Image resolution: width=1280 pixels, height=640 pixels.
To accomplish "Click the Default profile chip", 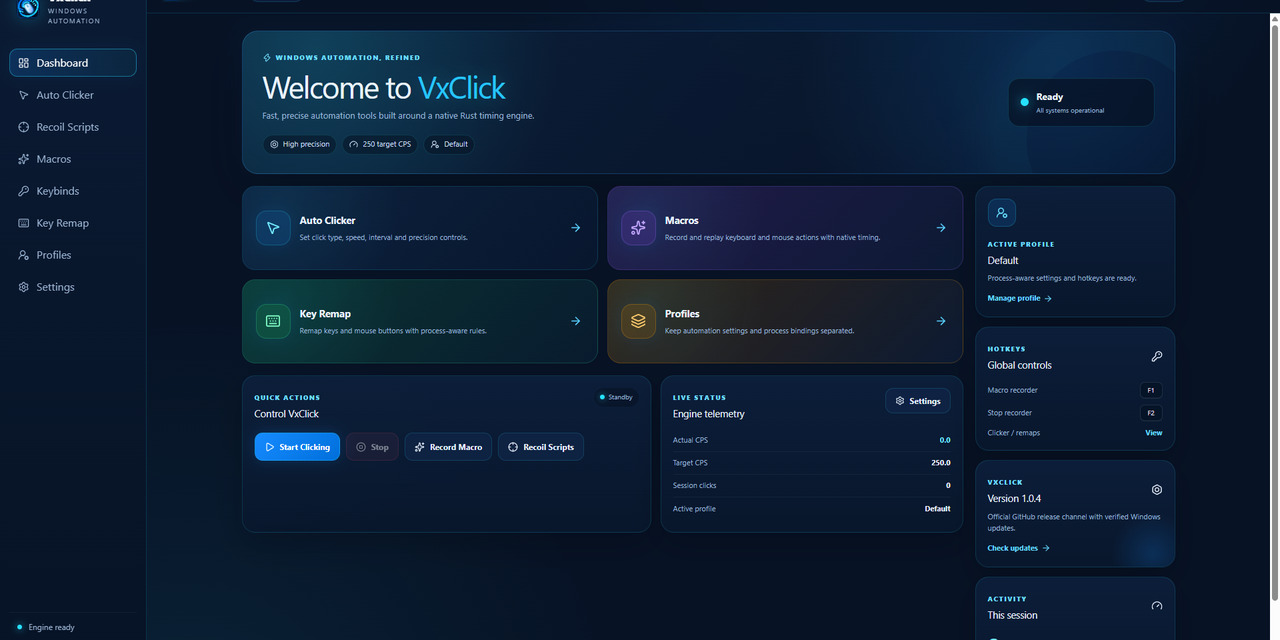I will coord(449,144).
